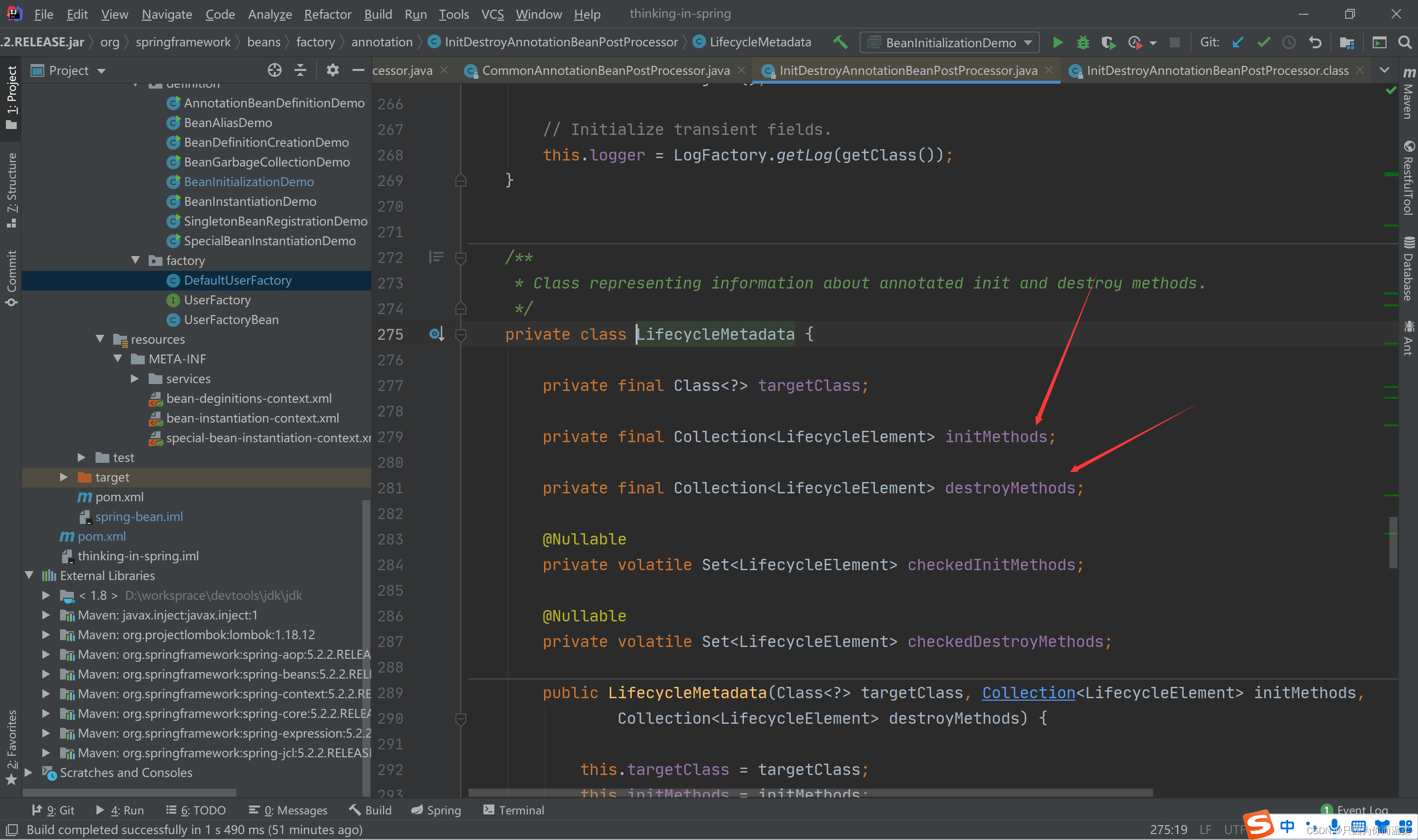The width and height of the screenshot is (1418, 840).
Task: Switch to CommonAnnotationBeanPostProcessor.java tab
Action: (x=605, y=70)
